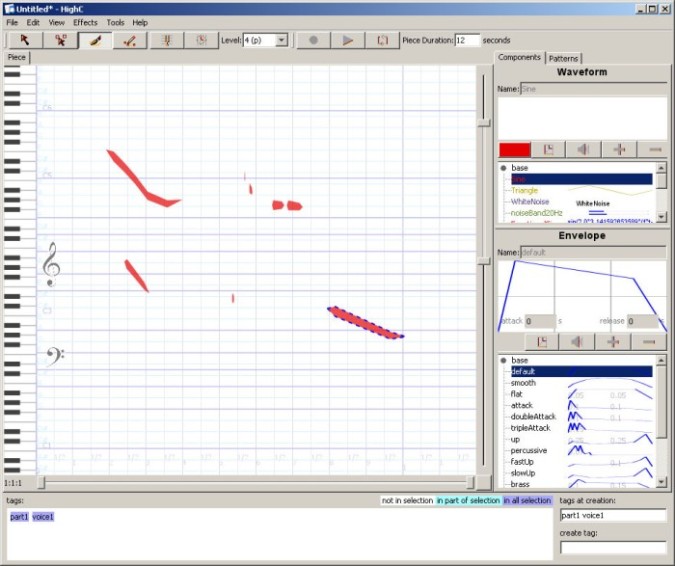This screenshot has width=675, height=566.
Task: Open the Effects menu
Action: pos(85,22)
